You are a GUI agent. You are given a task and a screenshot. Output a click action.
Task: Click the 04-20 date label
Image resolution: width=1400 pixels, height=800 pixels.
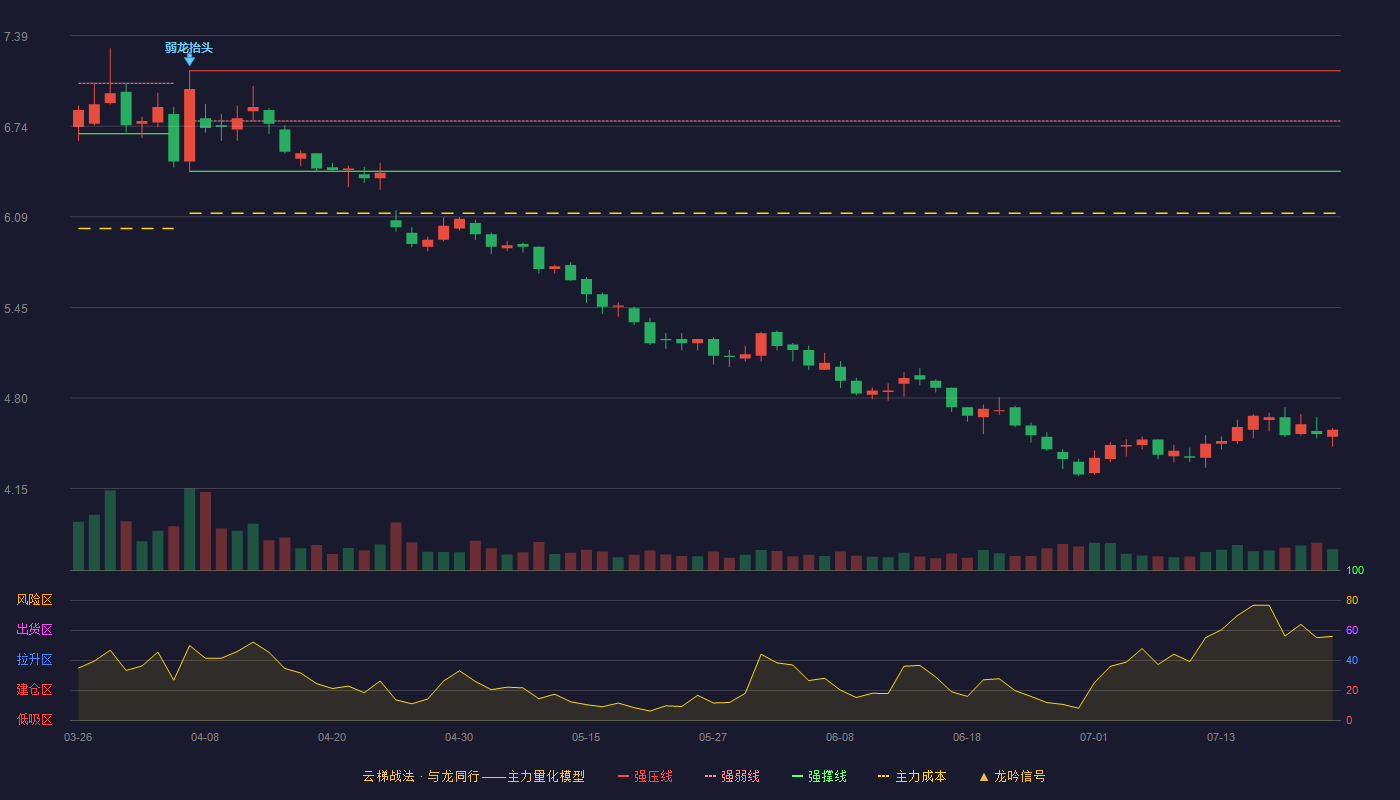click(x=332, y=737)
